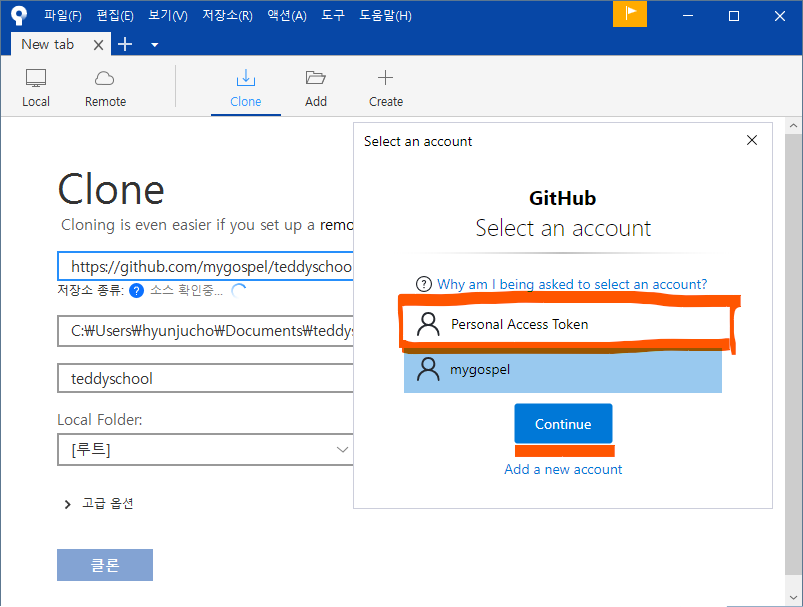This screenshot has height=607, width=803.
Task: Click the teddyschool name input field
Action: pyautogui.click(x=205, y=379)
